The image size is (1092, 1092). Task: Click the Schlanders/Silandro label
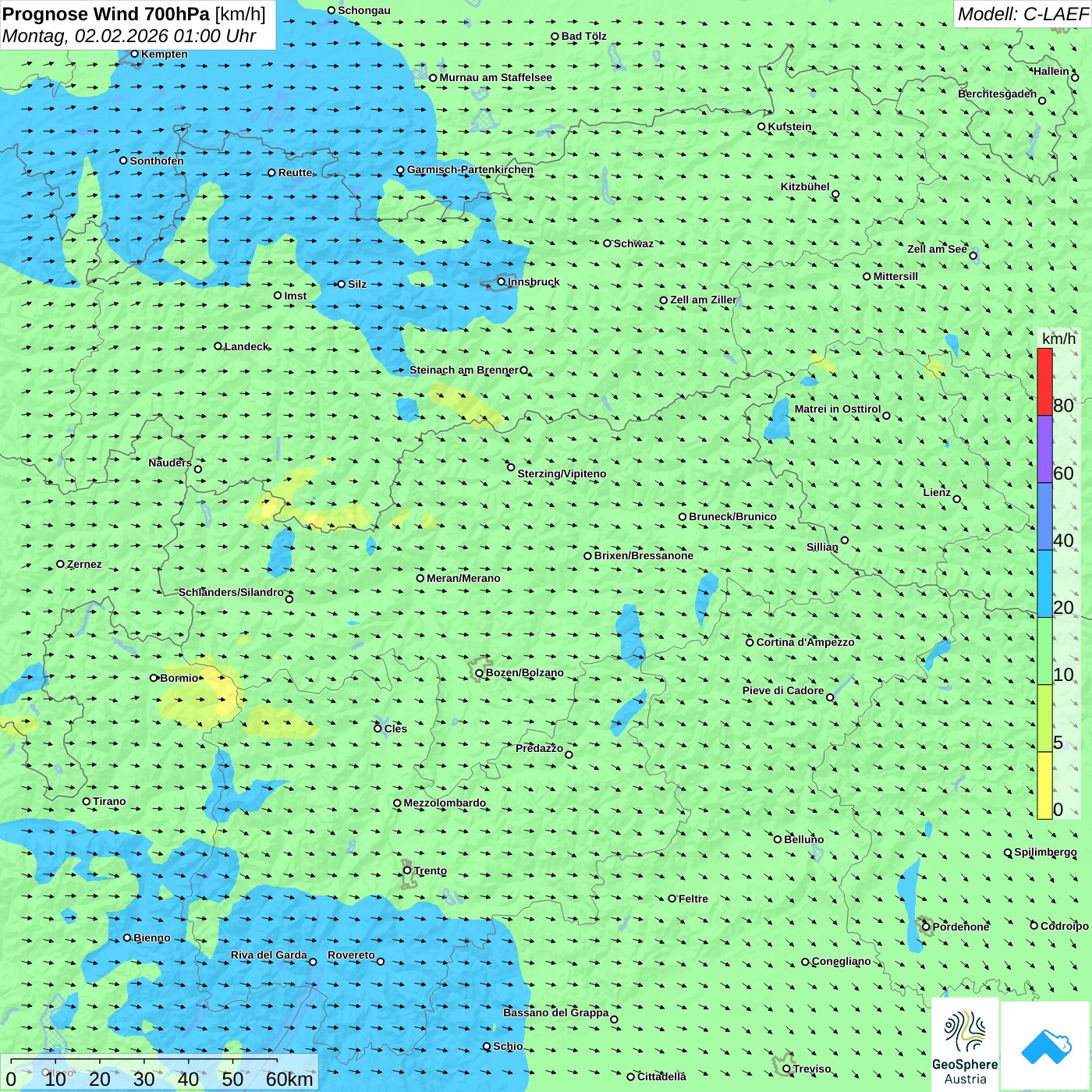[232, 592]
